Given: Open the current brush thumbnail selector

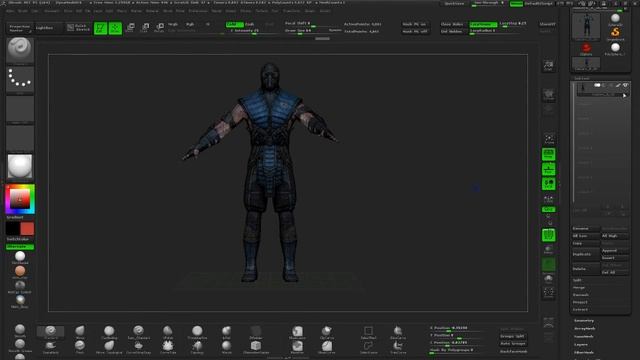Looking at the screenshot, I should coord(20,49).
